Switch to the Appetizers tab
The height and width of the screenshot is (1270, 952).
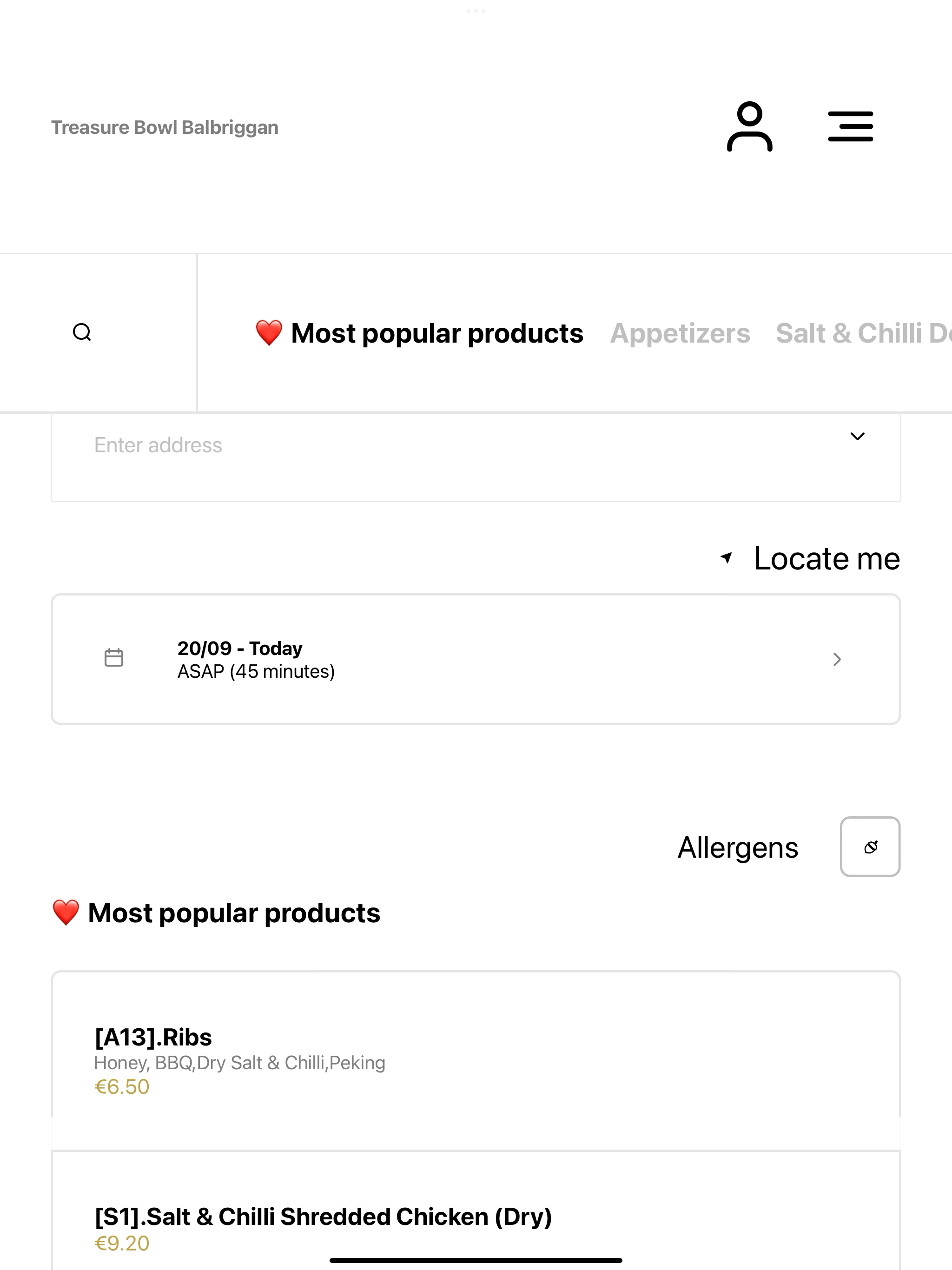click(x=680, y=334)
